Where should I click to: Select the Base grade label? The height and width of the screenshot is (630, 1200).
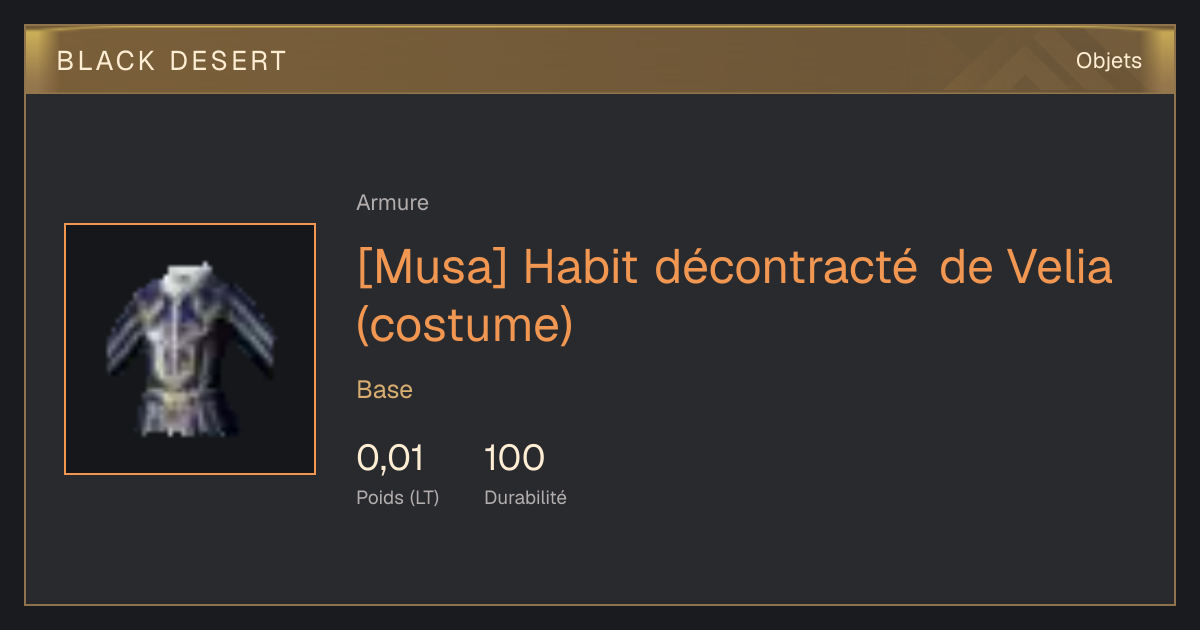(x=384, y=390)
